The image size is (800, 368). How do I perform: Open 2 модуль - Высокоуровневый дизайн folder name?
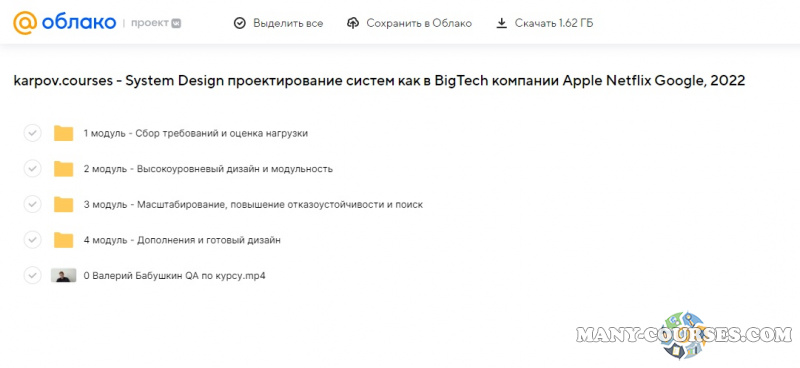click(x=208, y=169)
